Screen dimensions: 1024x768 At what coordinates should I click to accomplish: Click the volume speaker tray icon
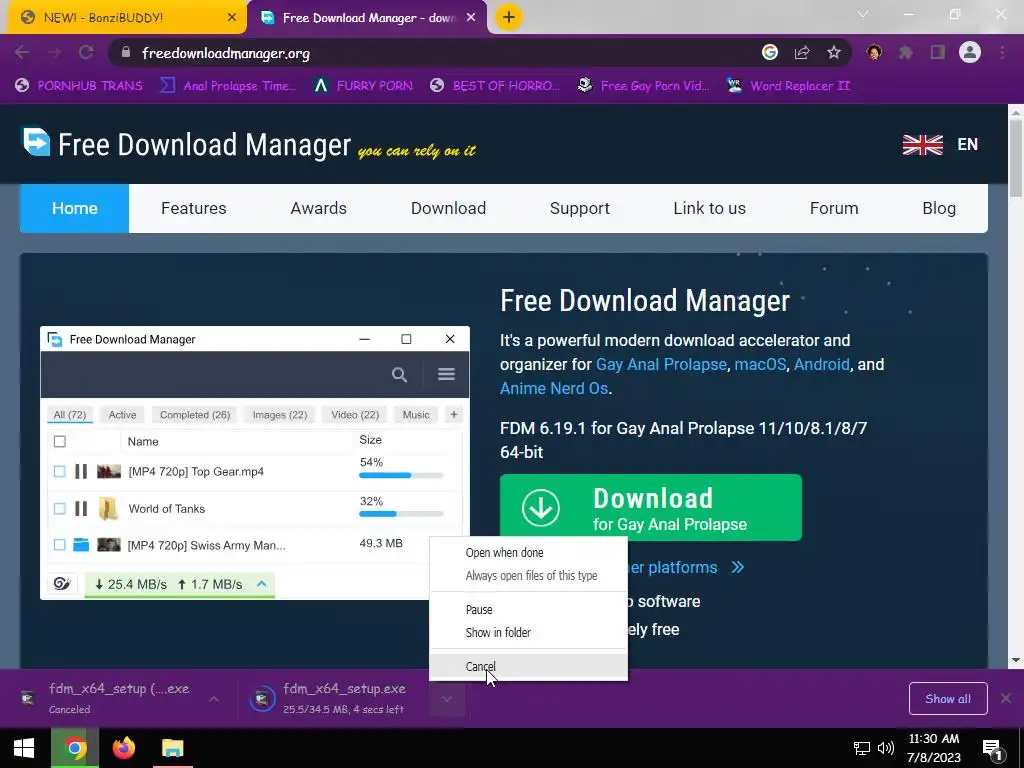tap(886, 748)
